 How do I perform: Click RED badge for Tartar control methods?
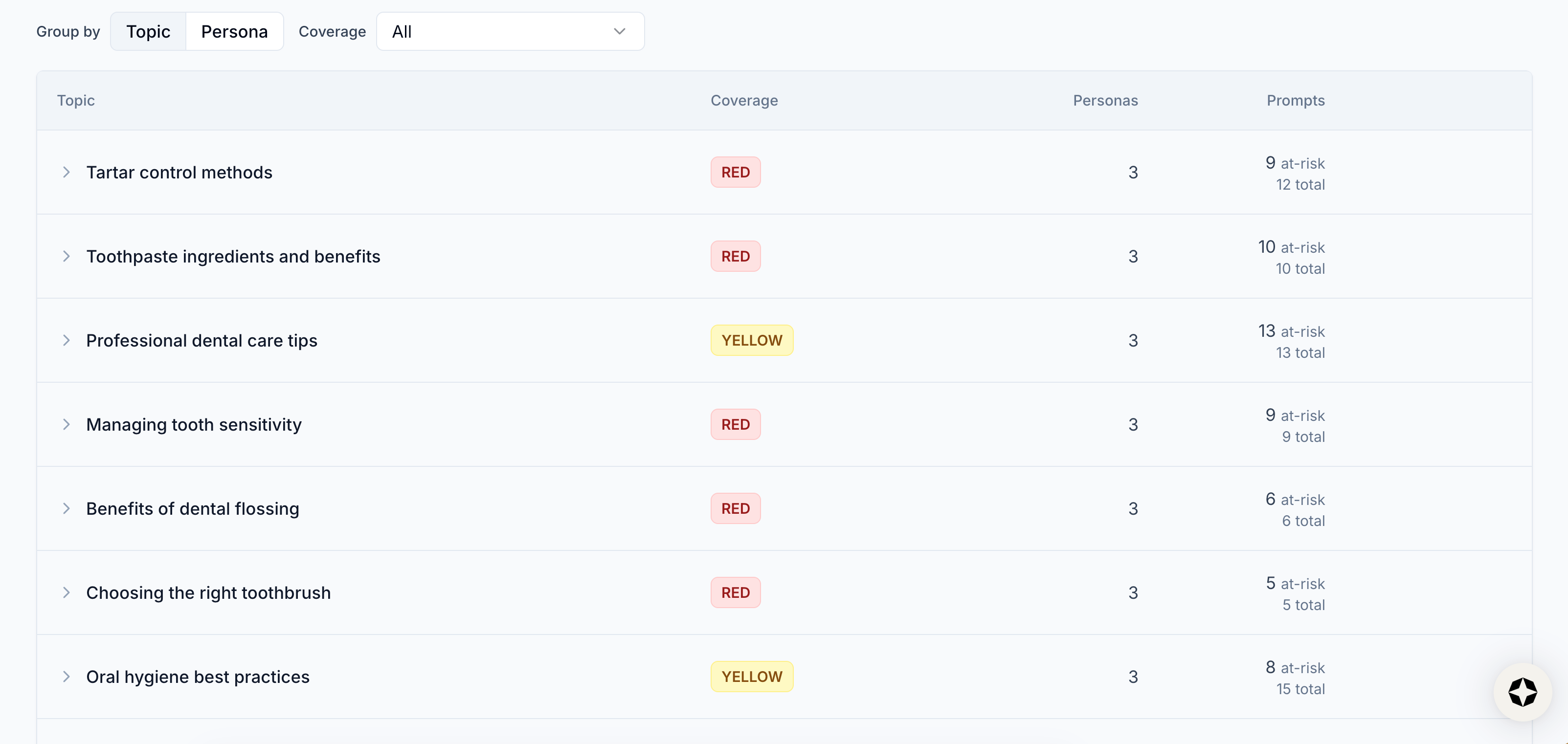[735, 172]
